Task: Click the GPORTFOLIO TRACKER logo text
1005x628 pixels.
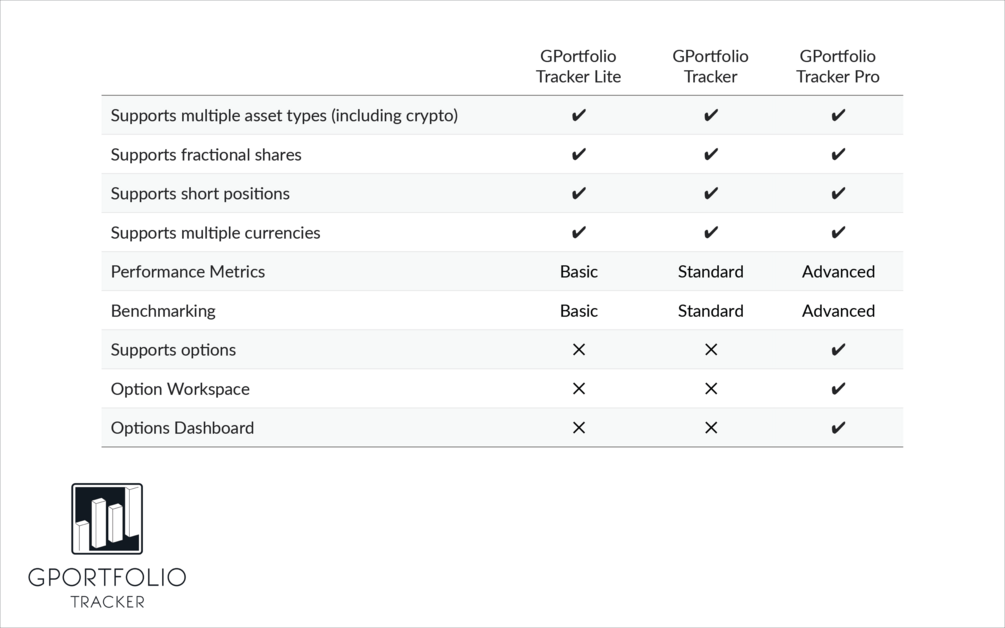Action: click(x=107, y=587)
